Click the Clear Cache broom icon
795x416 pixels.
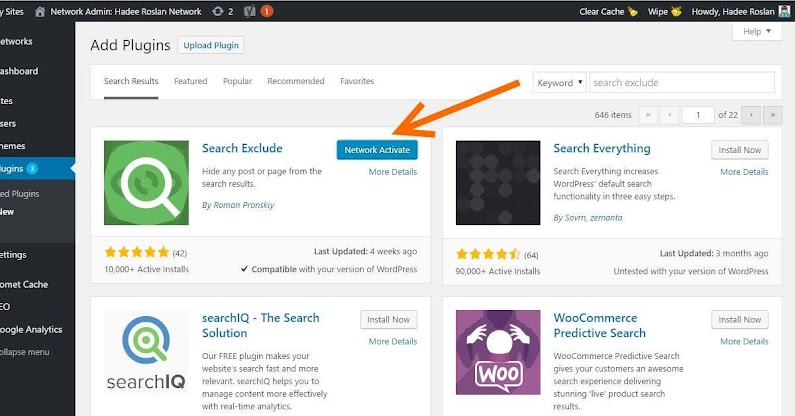[x=633, y=11]
